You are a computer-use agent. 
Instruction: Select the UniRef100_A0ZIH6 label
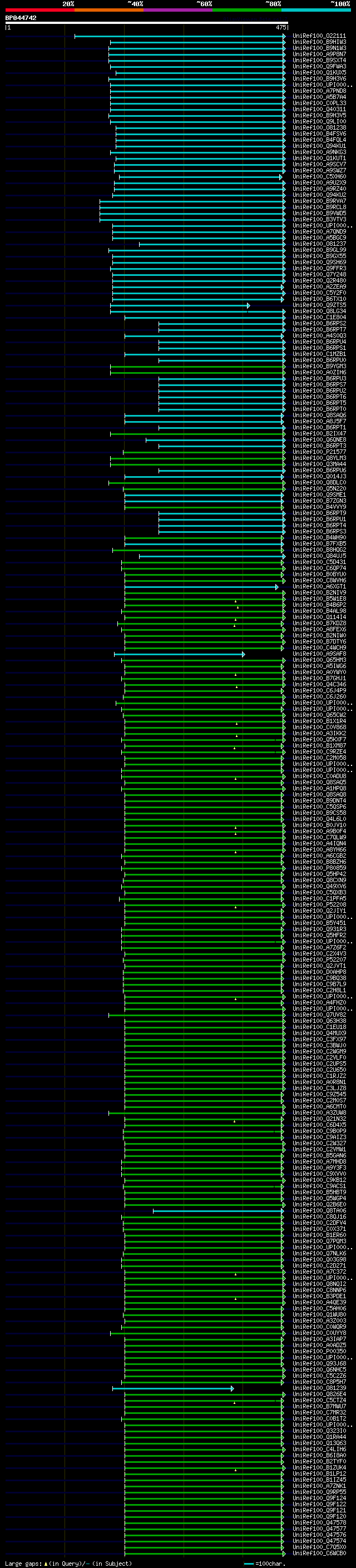point(319,373)
